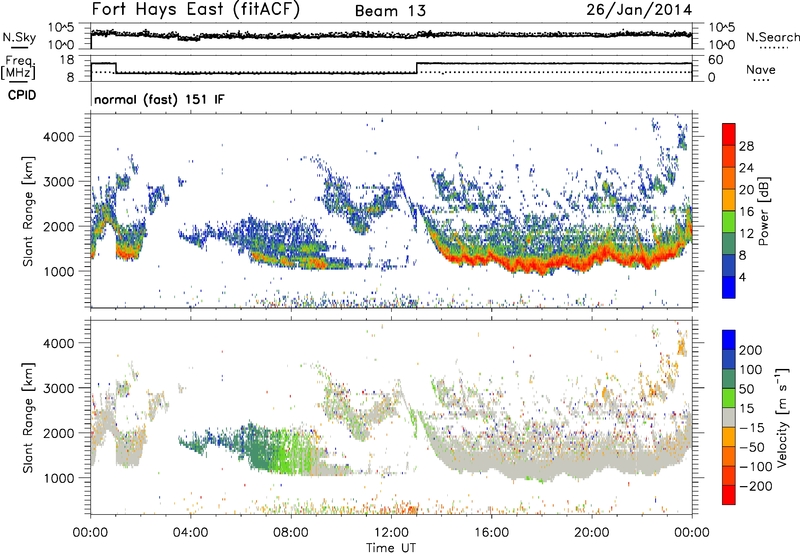Image resolution: width=800 pixels, height=554 pixels.
Task: Click the '04:00' time axis tick
Action: click(191, 532)
